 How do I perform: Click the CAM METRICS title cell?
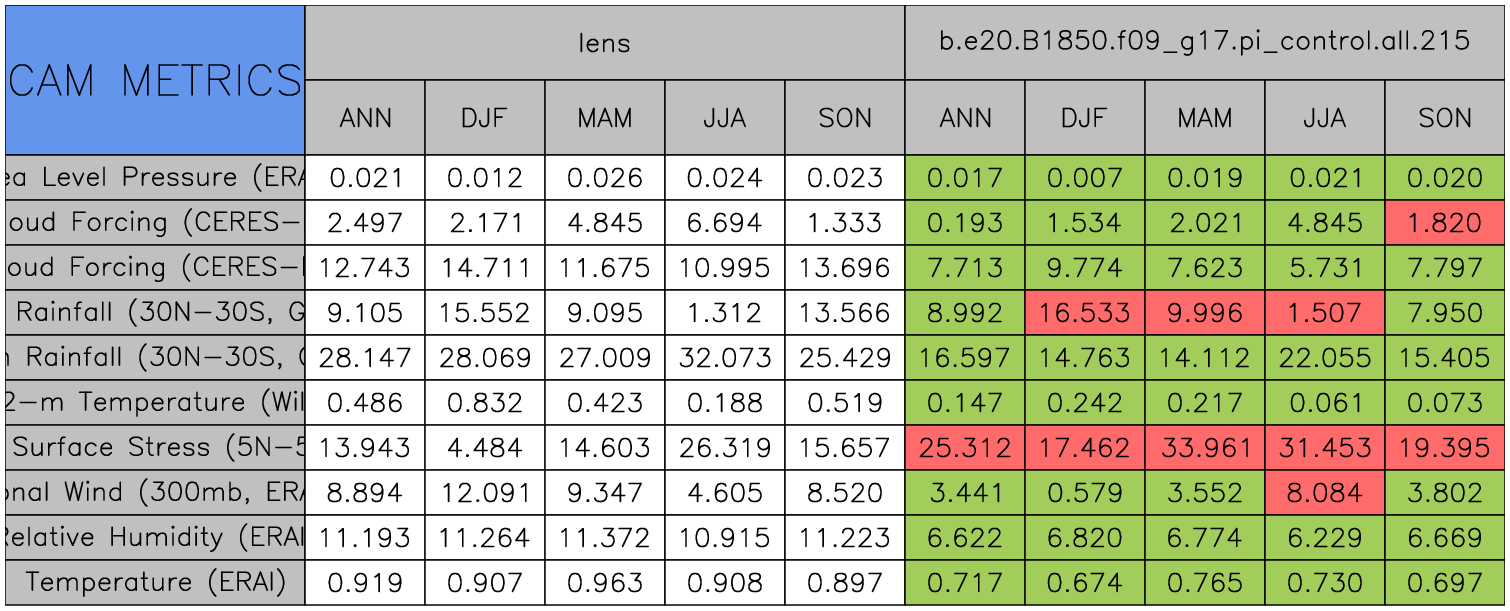point(155,80)
